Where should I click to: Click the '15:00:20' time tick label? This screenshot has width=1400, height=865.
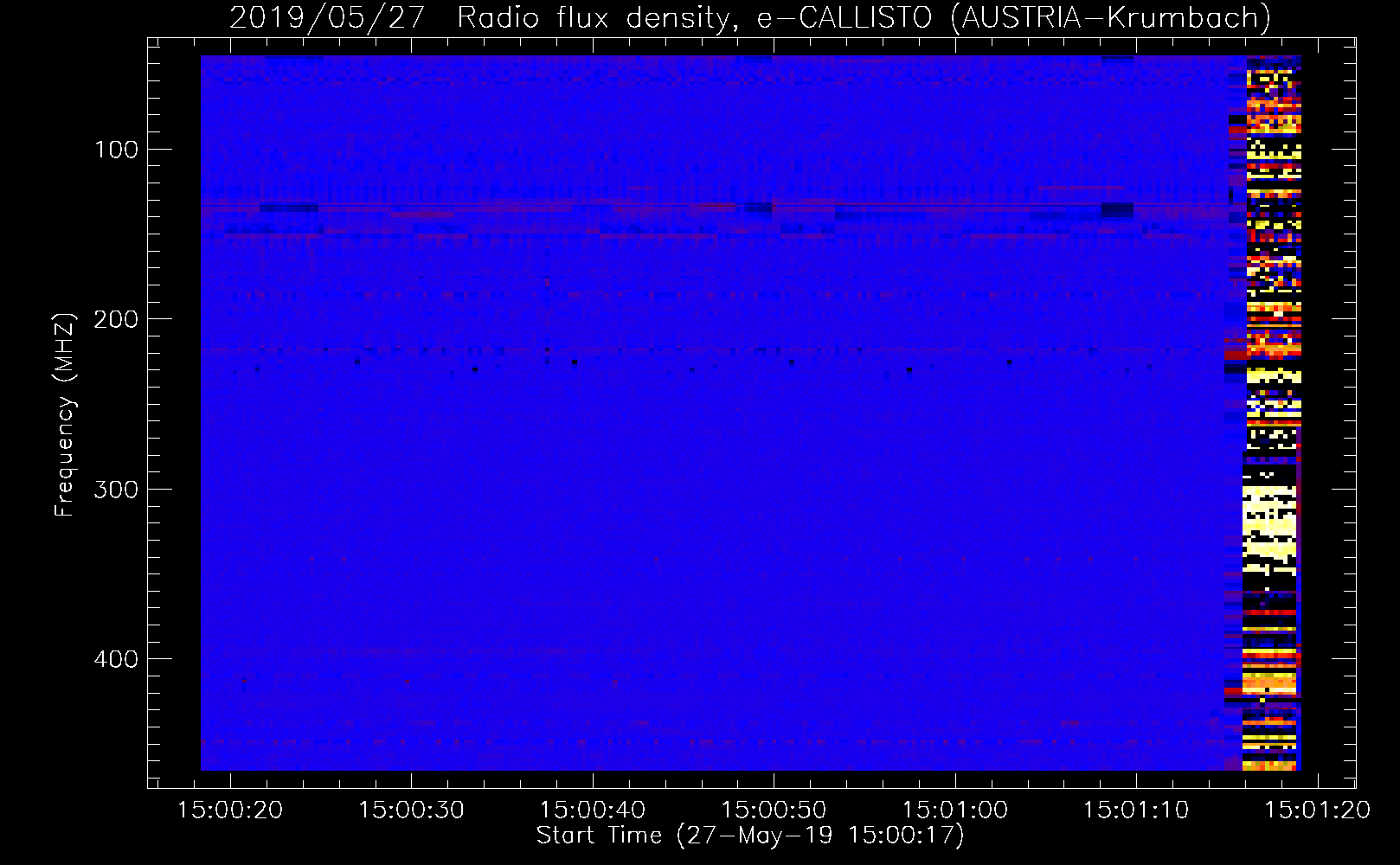click(x=230, y=810)
